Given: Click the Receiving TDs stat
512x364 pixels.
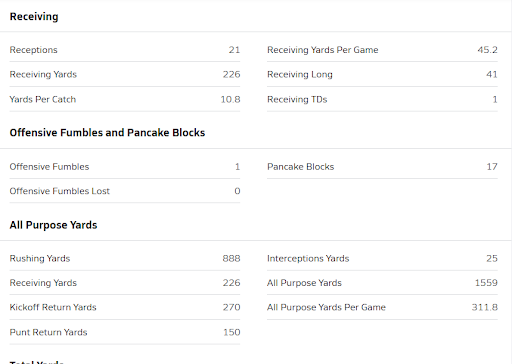Looking at the screenshot, I should coord(382,99).
